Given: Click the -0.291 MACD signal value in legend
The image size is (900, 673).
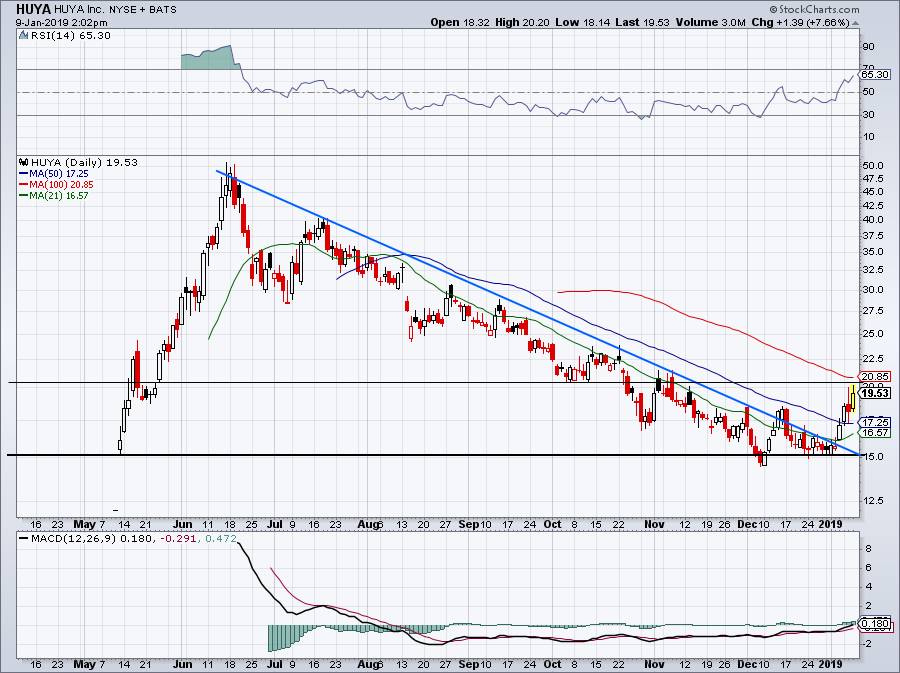Looking at the screenshot, I should (x=177, y=539).
